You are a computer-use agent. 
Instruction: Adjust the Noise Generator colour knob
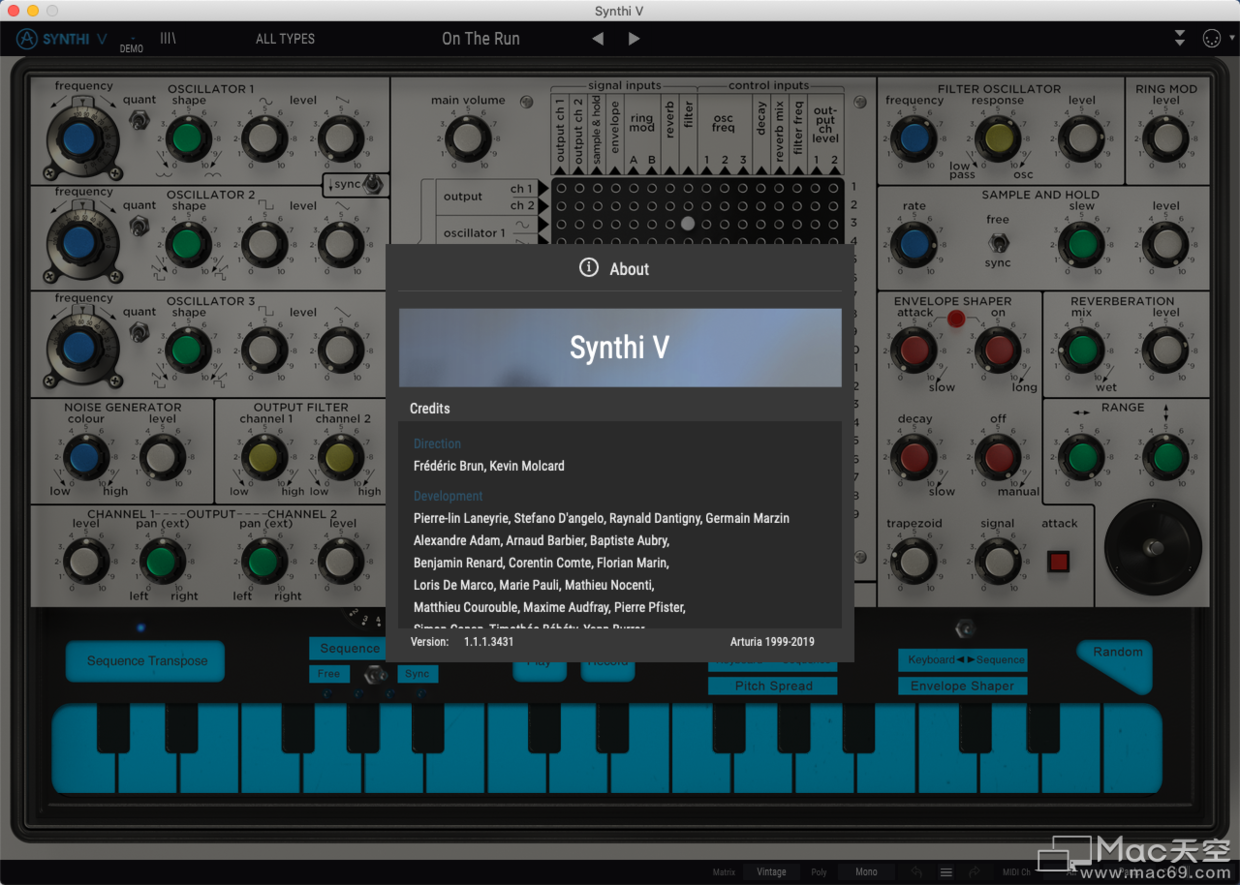click(x=85, y=457)
